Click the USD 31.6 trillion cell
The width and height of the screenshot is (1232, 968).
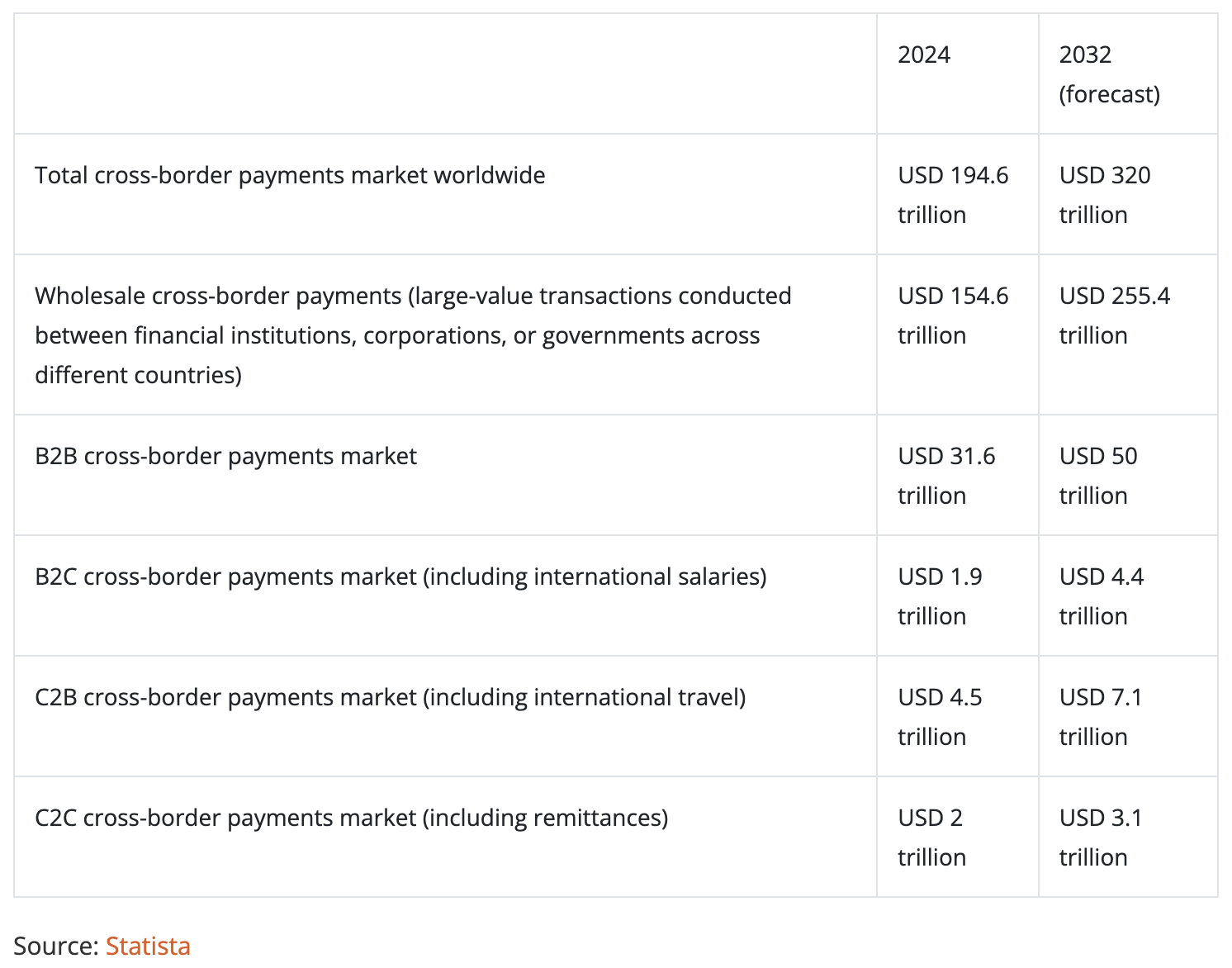coord(946,476)
